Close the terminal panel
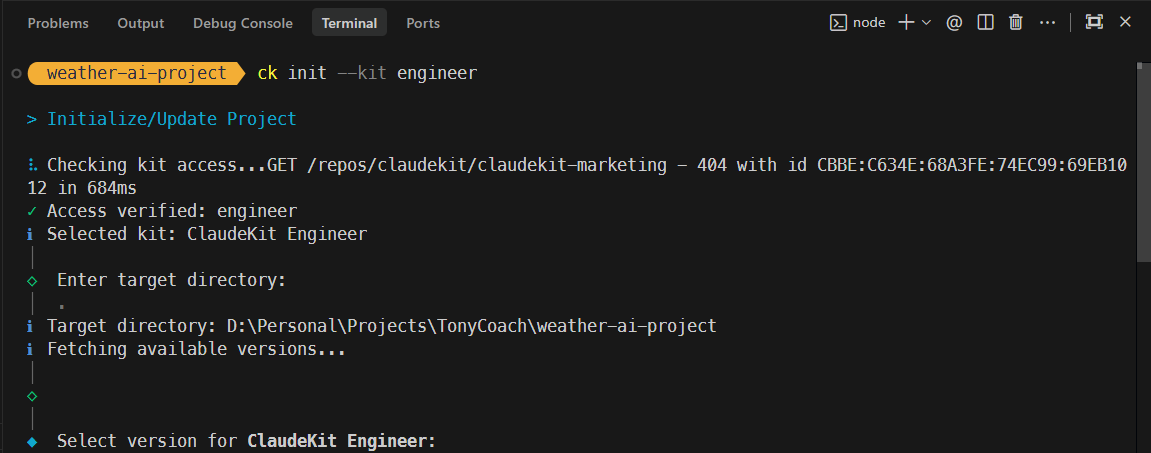This screenshot has height=453, width=1151. [x=1125, y=22]
